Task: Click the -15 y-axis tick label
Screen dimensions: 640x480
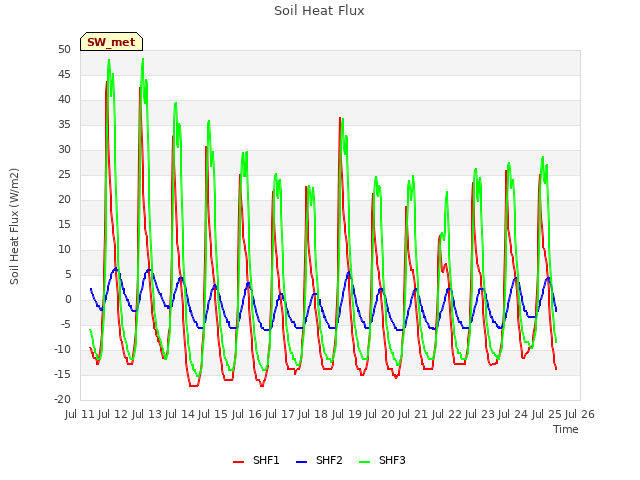Action: pyautogui.click(x=62, y=375)
